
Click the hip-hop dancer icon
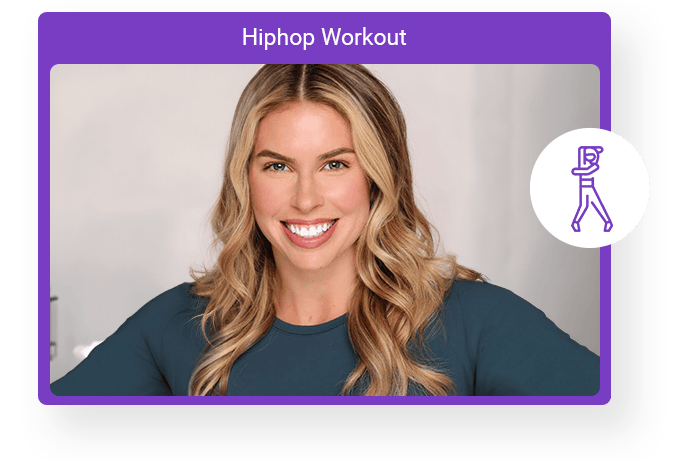[x=589, y=188]
